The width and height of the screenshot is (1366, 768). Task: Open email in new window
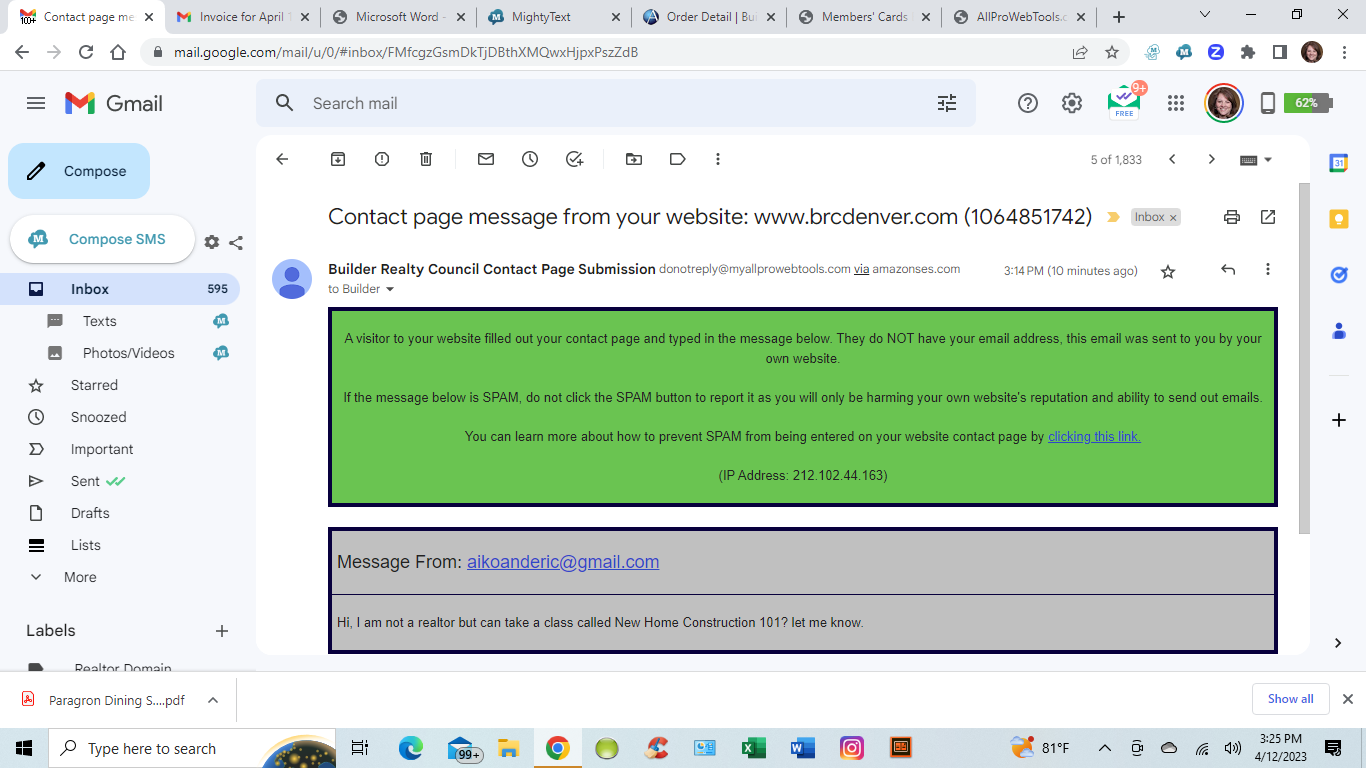(x=1268, y=217)
